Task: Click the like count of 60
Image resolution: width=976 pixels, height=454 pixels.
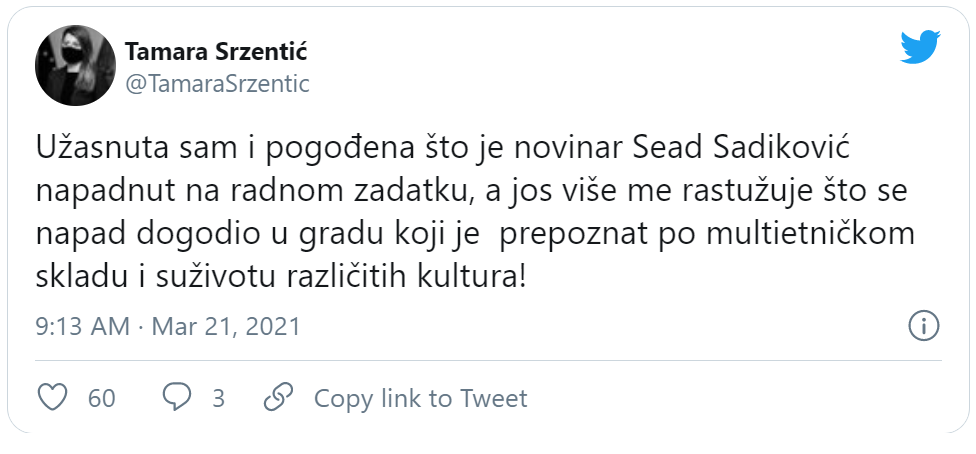Action: pyautogui.click(x=102, y=398)
